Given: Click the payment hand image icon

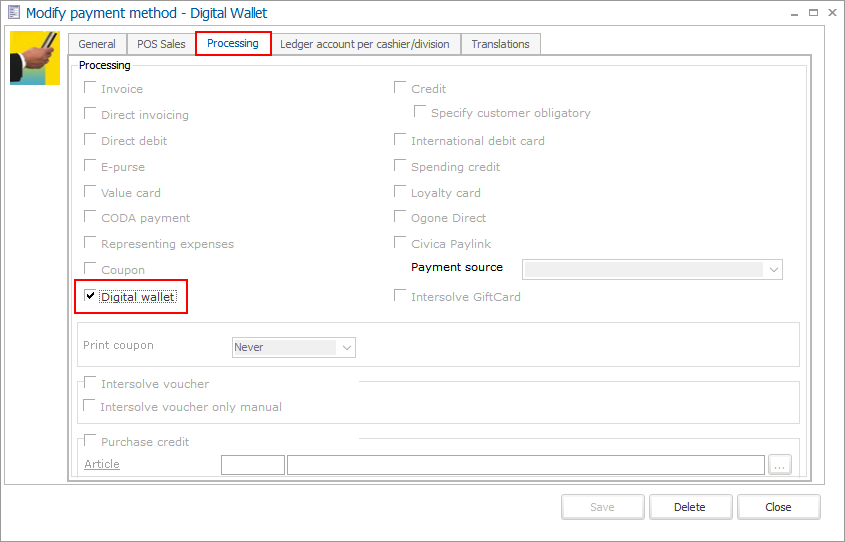Looking at the screenshot, I should [x=34, y=58].
